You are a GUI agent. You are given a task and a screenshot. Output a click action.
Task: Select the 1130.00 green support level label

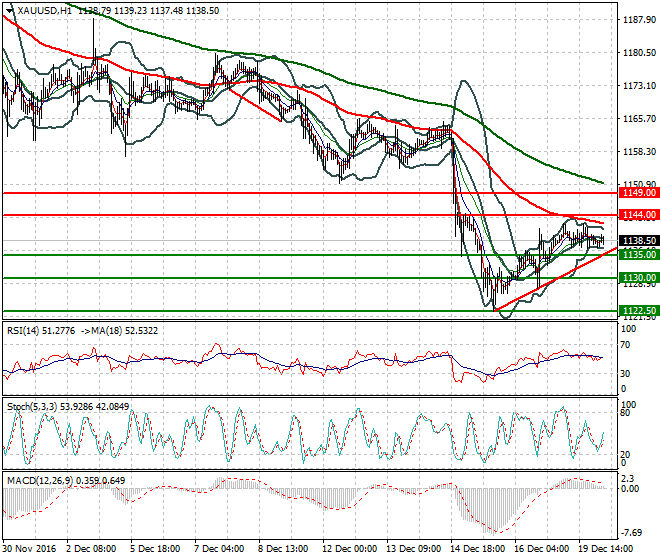[639, 277]
